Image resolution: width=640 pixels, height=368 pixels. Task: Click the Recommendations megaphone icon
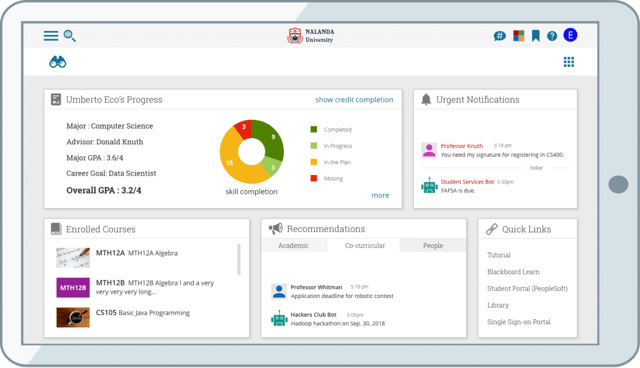coord(276,228)
